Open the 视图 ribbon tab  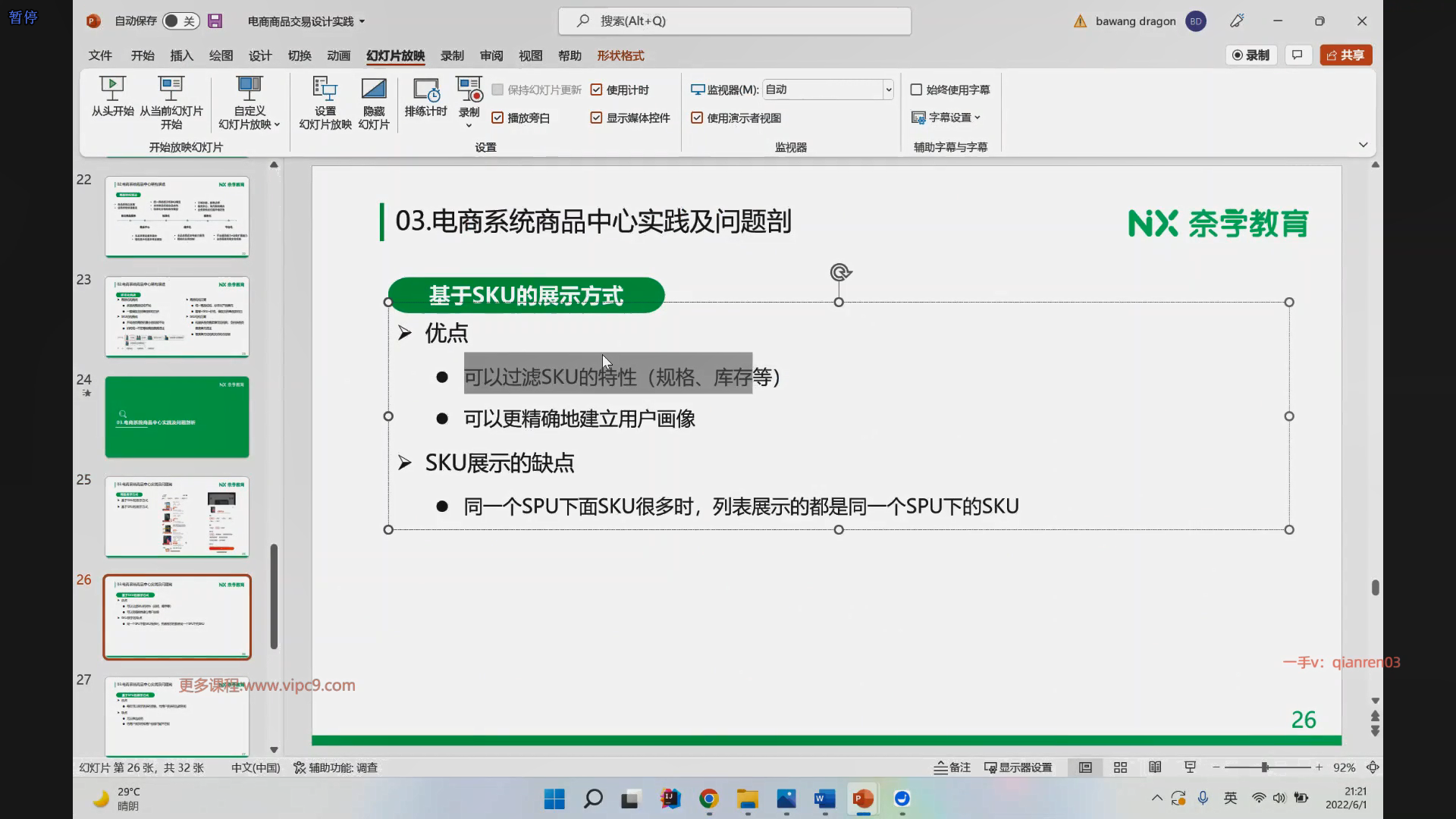[x=530, y=55]
